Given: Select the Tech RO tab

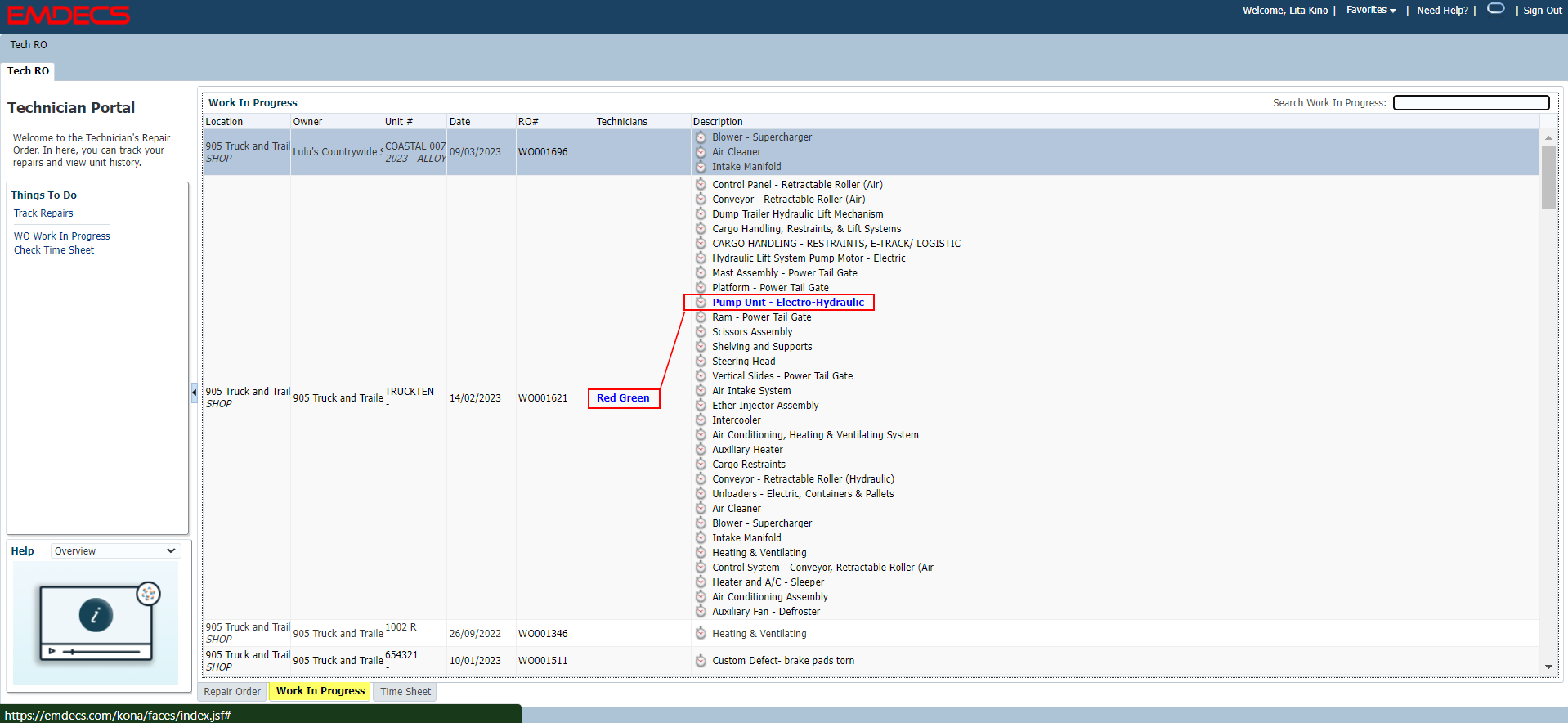Looking at the screenshot, I should [28, 71].
